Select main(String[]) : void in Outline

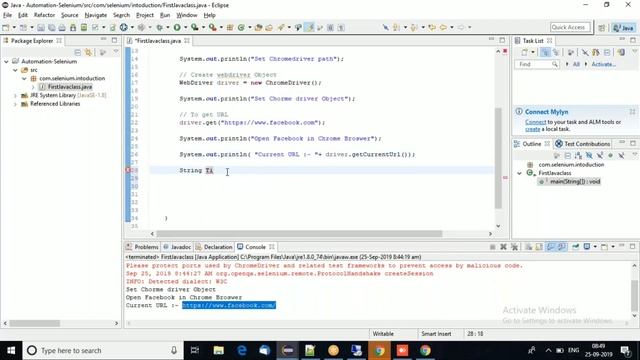(x=570, y=182)
